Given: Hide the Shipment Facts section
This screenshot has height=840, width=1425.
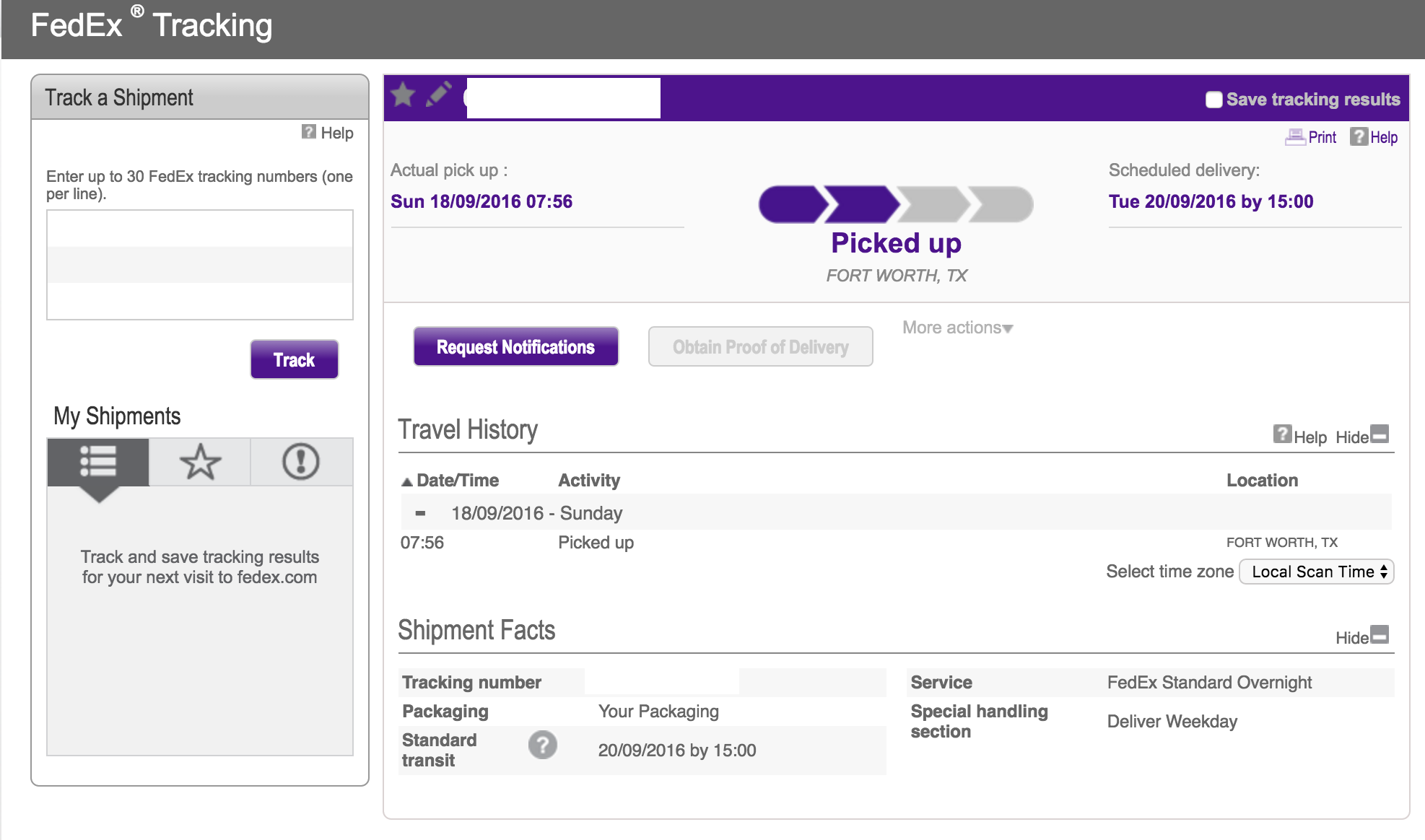Looking at the screenshot, I should (1361, 636).
